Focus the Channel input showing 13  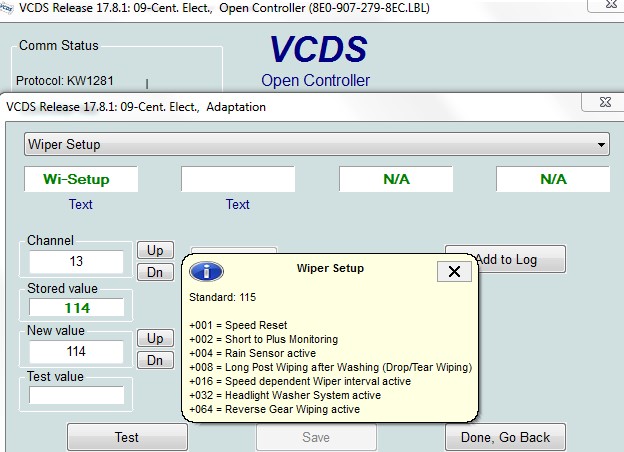[76, 262]
